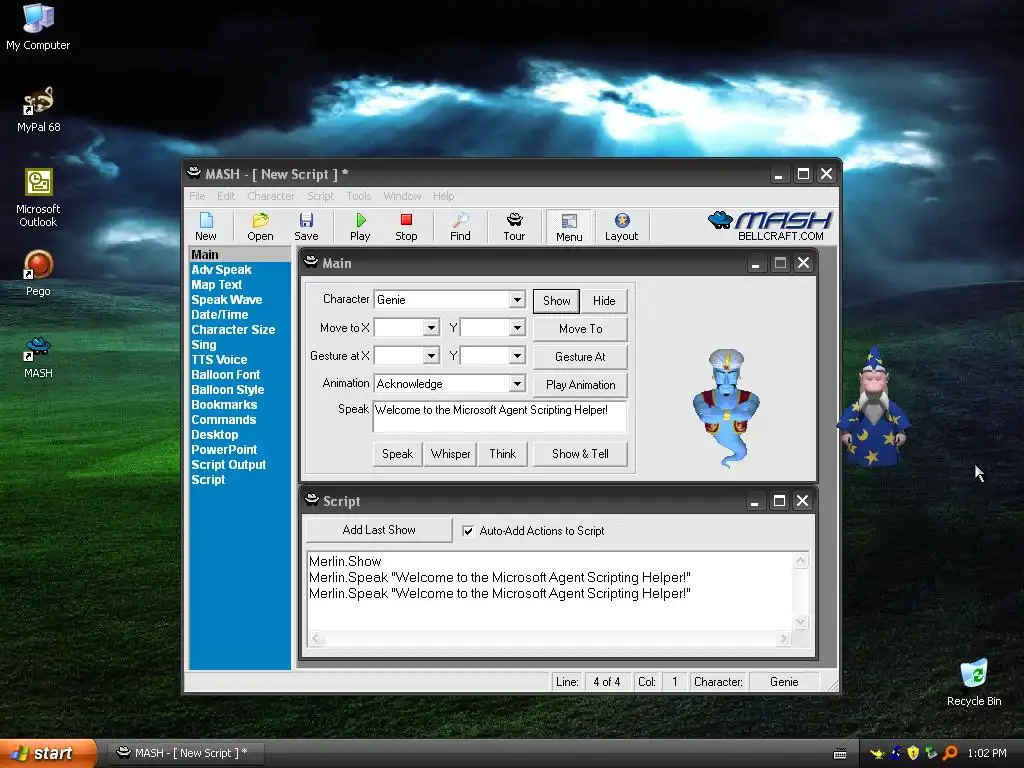The width and height of the screenshot is (1024, 768).
Task: Click the Whisper button
Action: [450, 454]
